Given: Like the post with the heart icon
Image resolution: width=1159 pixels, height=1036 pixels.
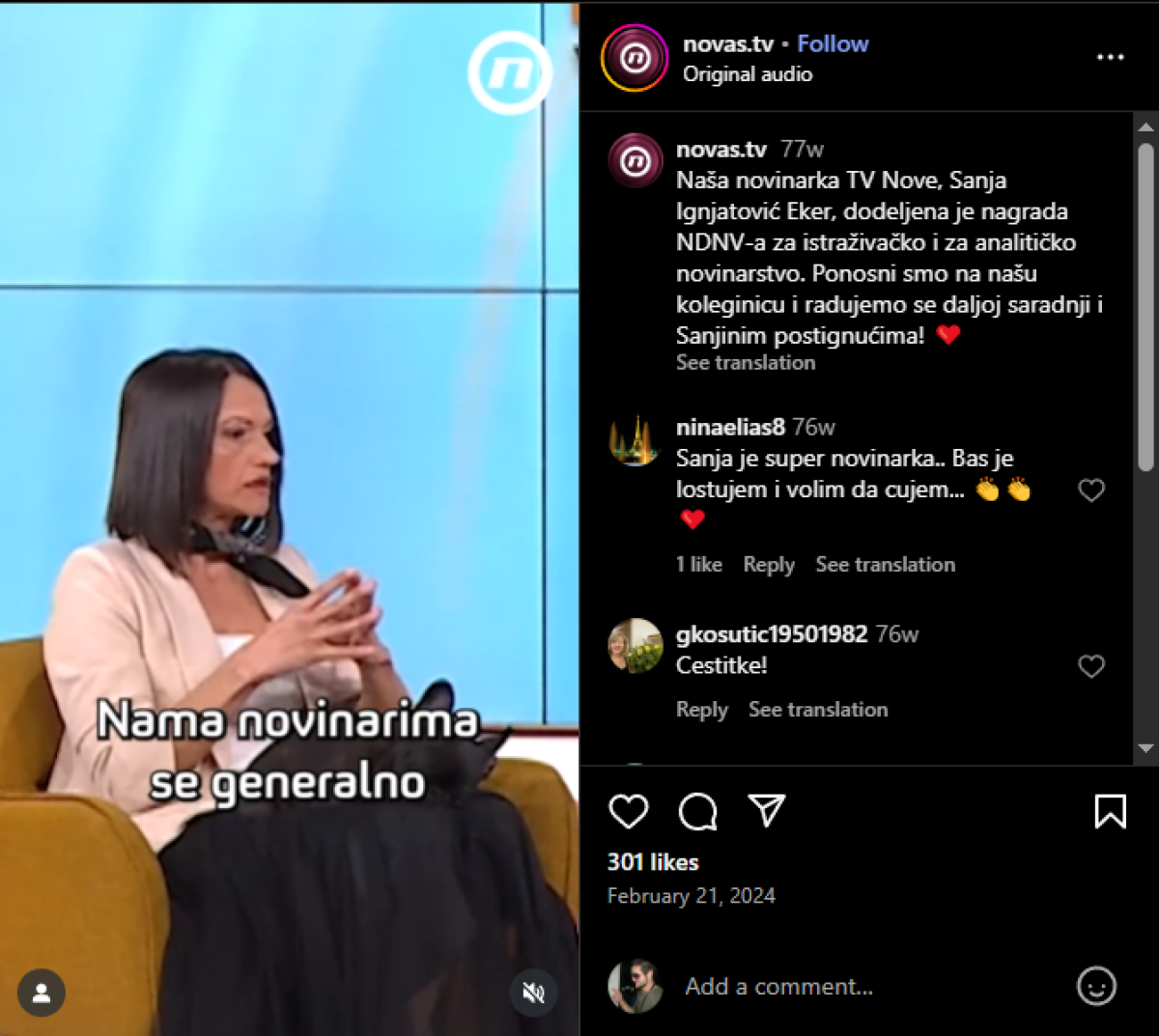Looking at the screenshot, I should click(x=628, y=811).
